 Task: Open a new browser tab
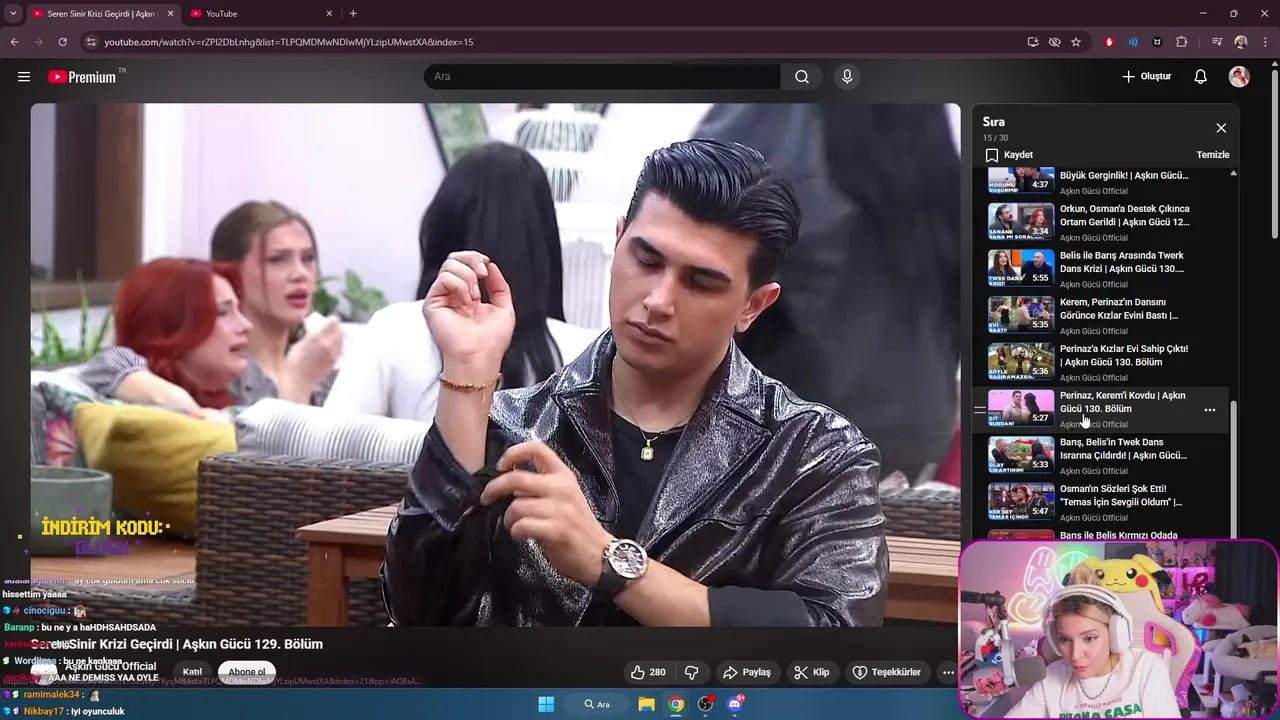[x=353, y=14]
